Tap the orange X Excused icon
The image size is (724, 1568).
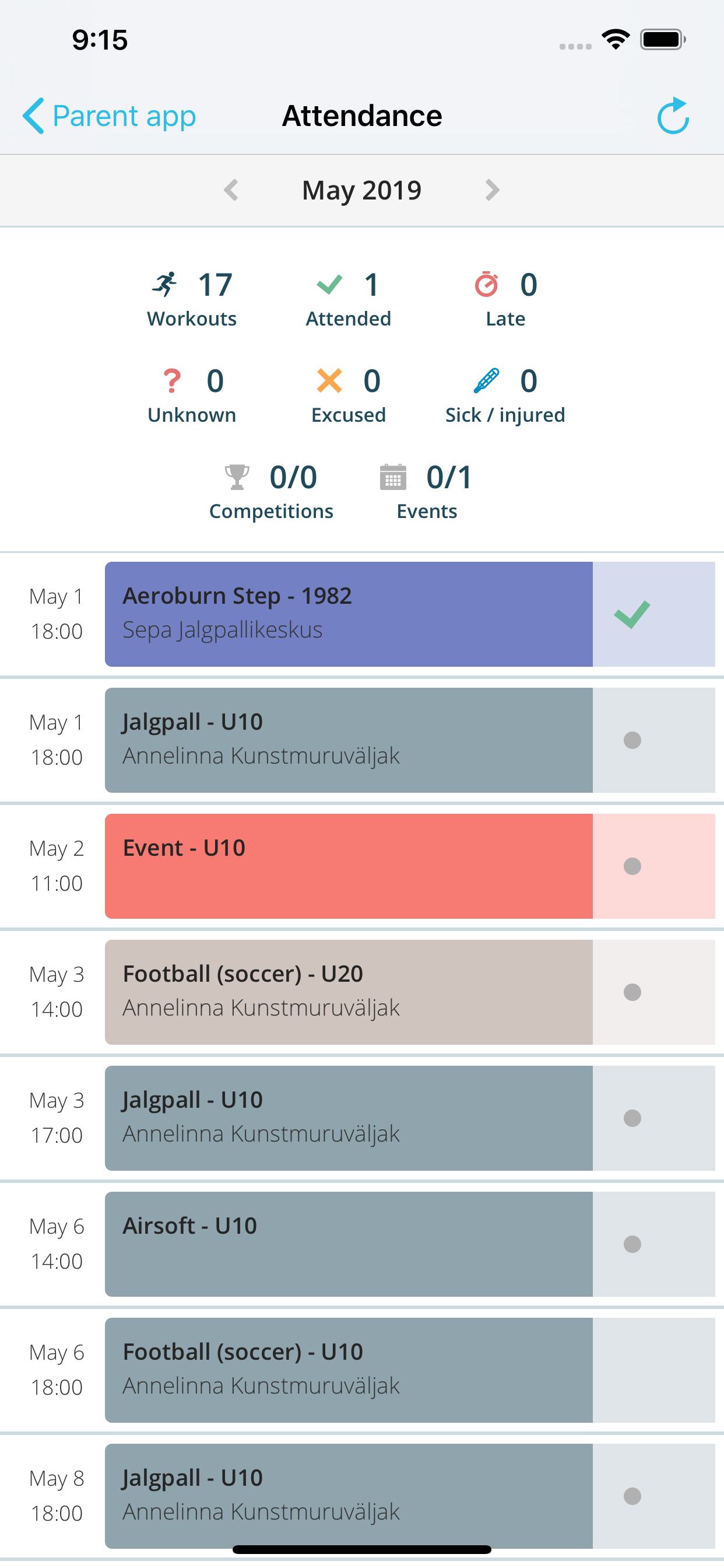329,381
